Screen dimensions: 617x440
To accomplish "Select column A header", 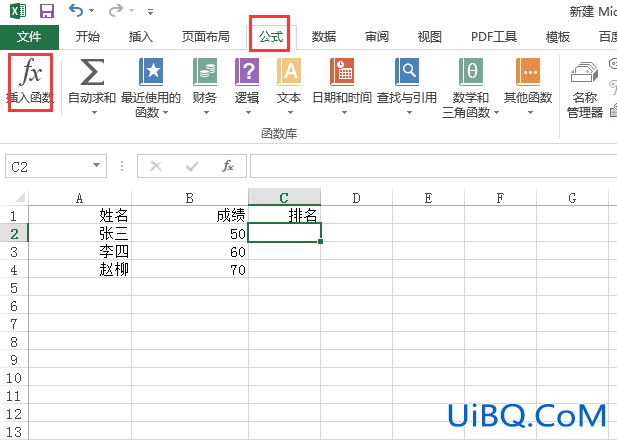I will tap(79, 198).
